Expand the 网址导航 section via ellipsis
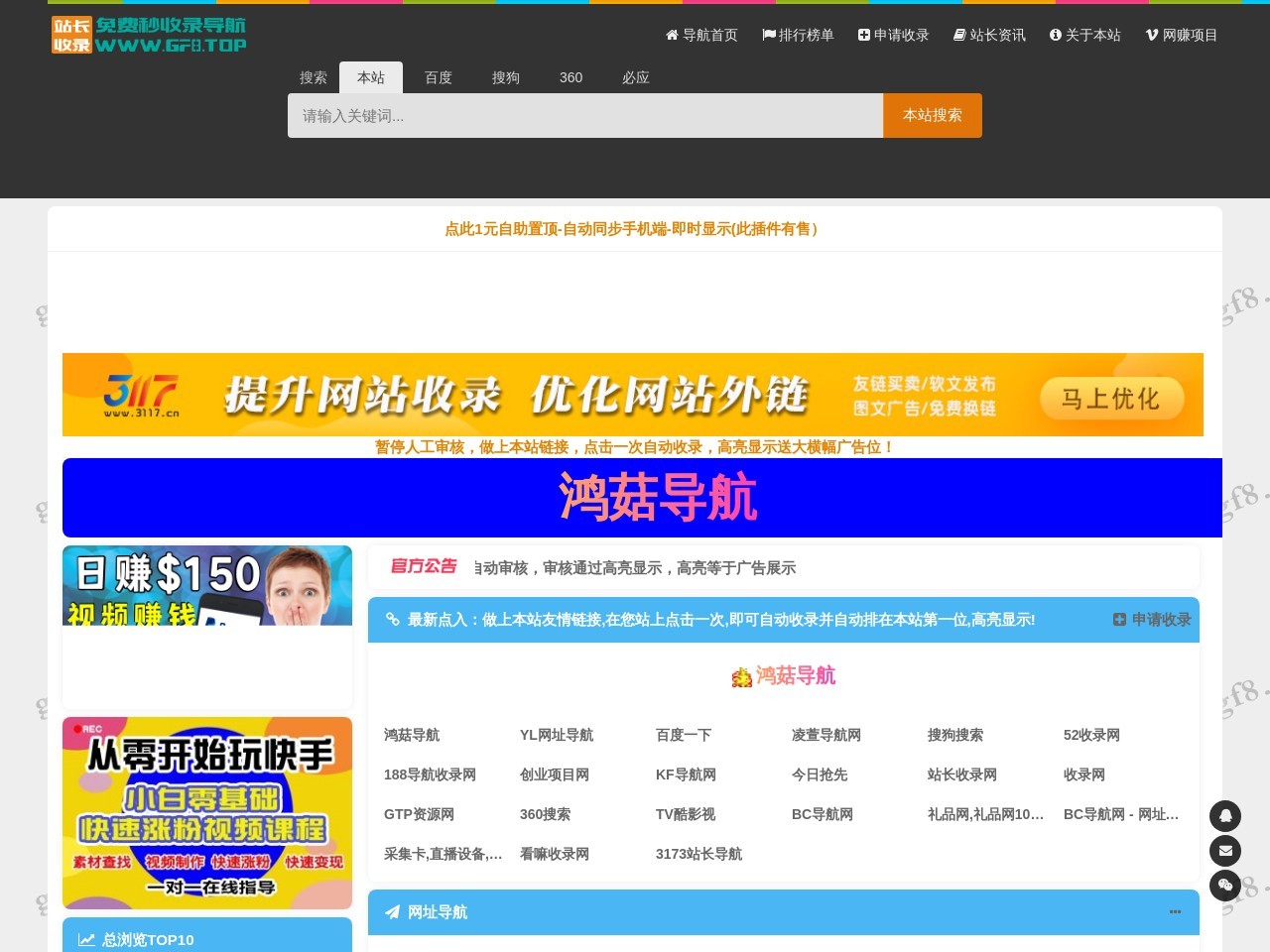The height and width of the screenshot is (952, 1270). (1175, 912)
